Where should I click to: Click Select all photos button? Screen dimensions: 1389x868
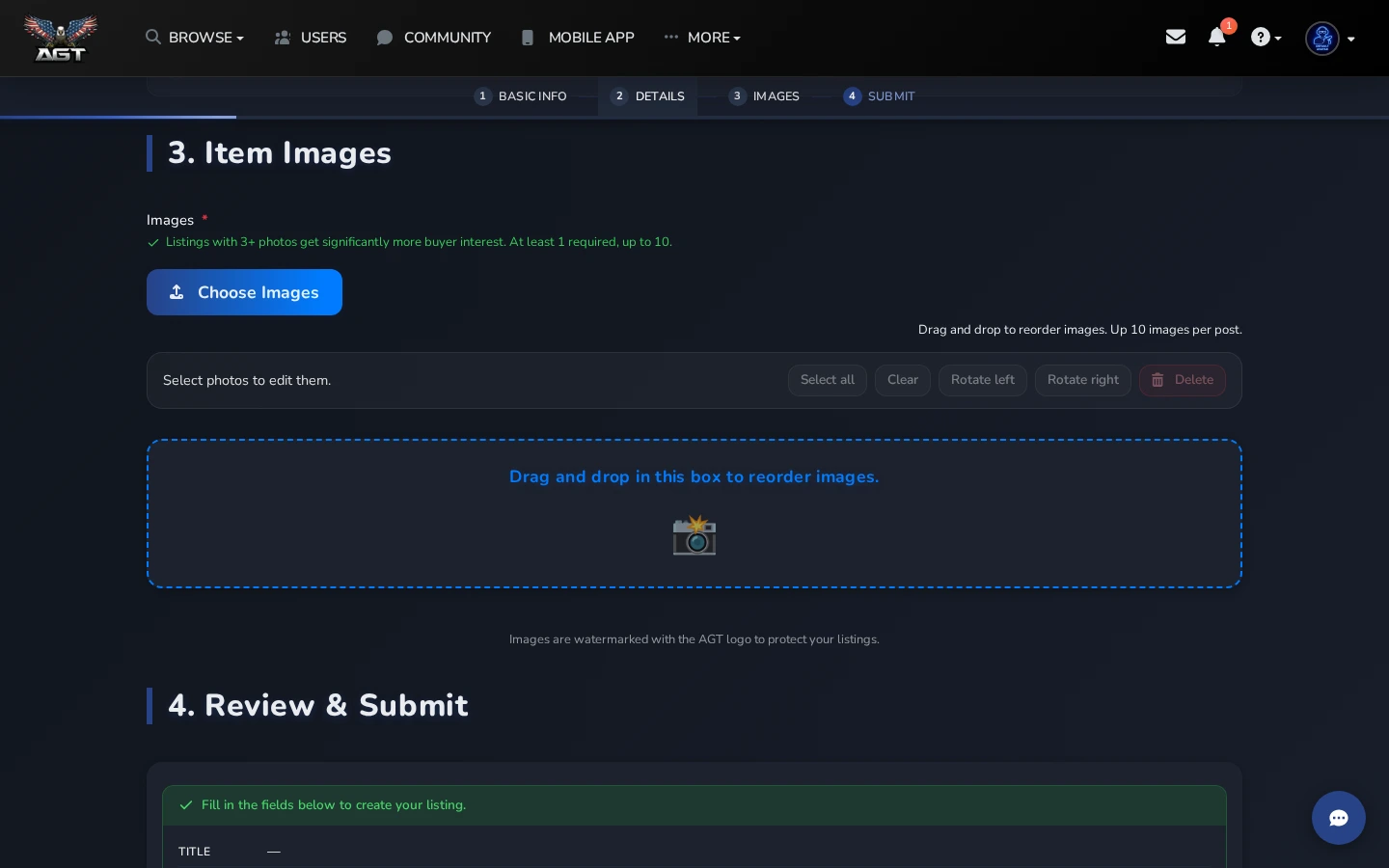[x=828, y=380]
